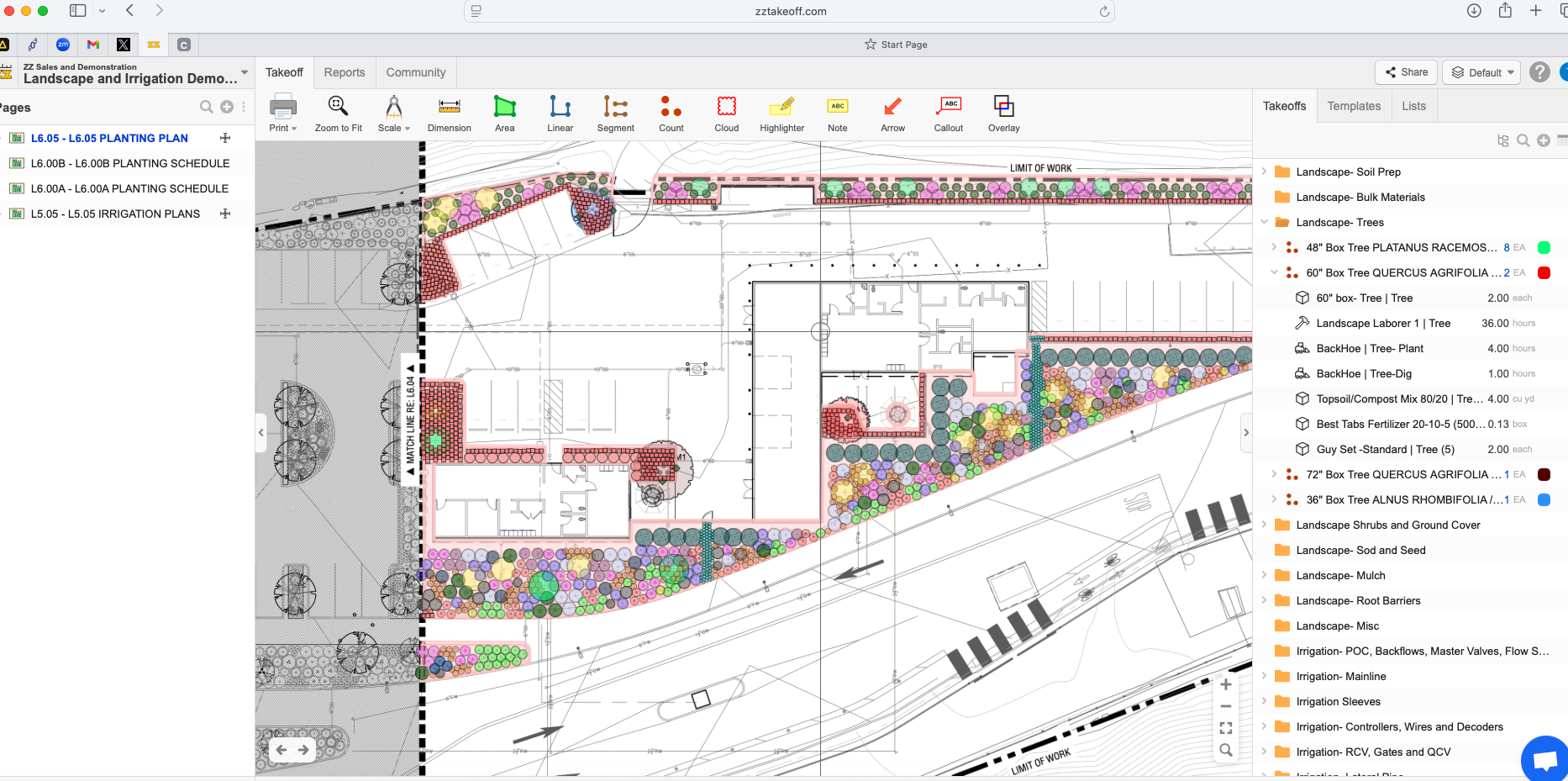Open the help question mark icon
1568x781 pixels.
pyautogui.click(x=1539, y=72)
